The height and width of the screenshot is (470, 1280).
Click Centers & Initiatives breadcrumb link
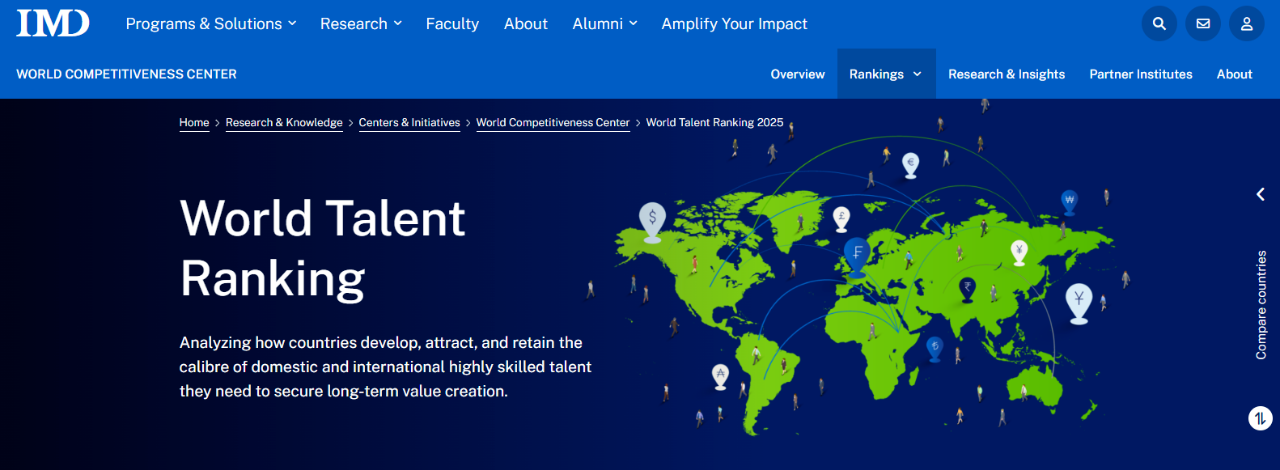pos(409,123)
